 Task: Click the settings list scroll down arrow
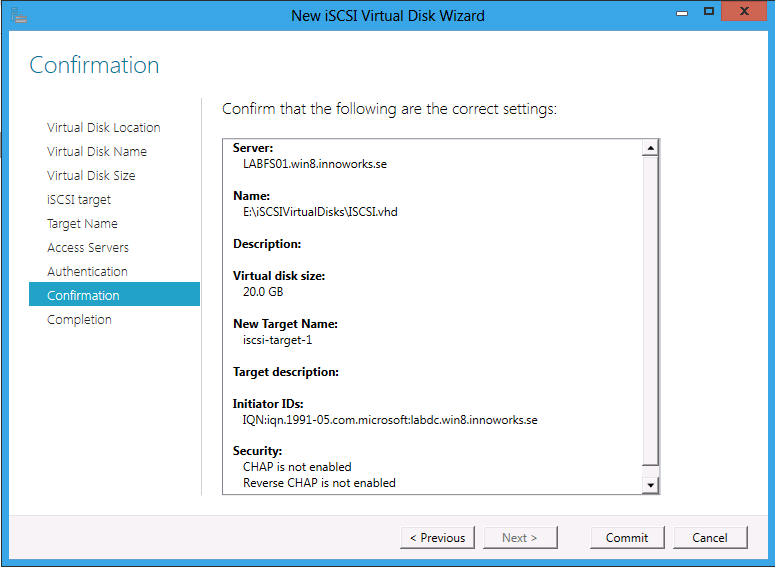[650, 485]
